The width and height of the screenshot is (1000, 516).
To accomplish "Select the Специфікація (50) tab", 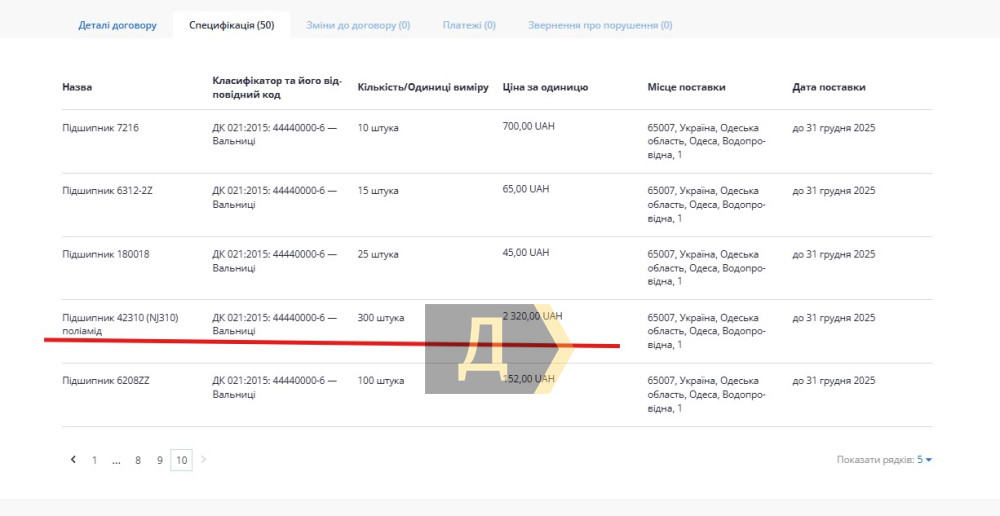I will (x=231, y=25).
